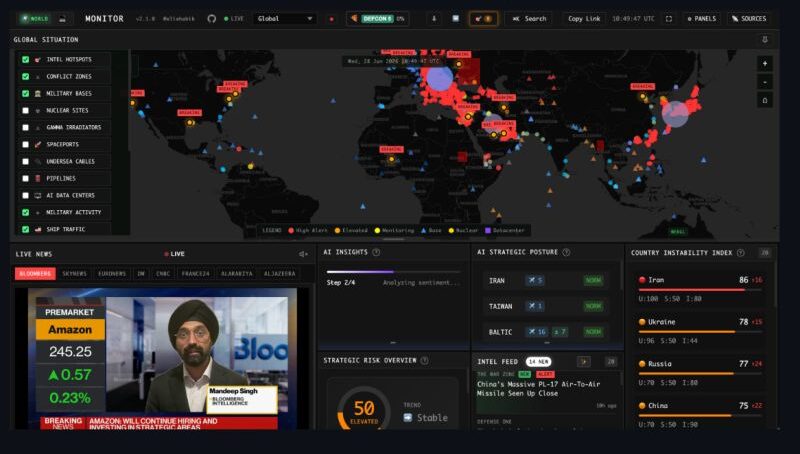The height and width of the screenshot is (454, 800).
Task: Uncheck the Ship Traffic layer
Action: 26,230
